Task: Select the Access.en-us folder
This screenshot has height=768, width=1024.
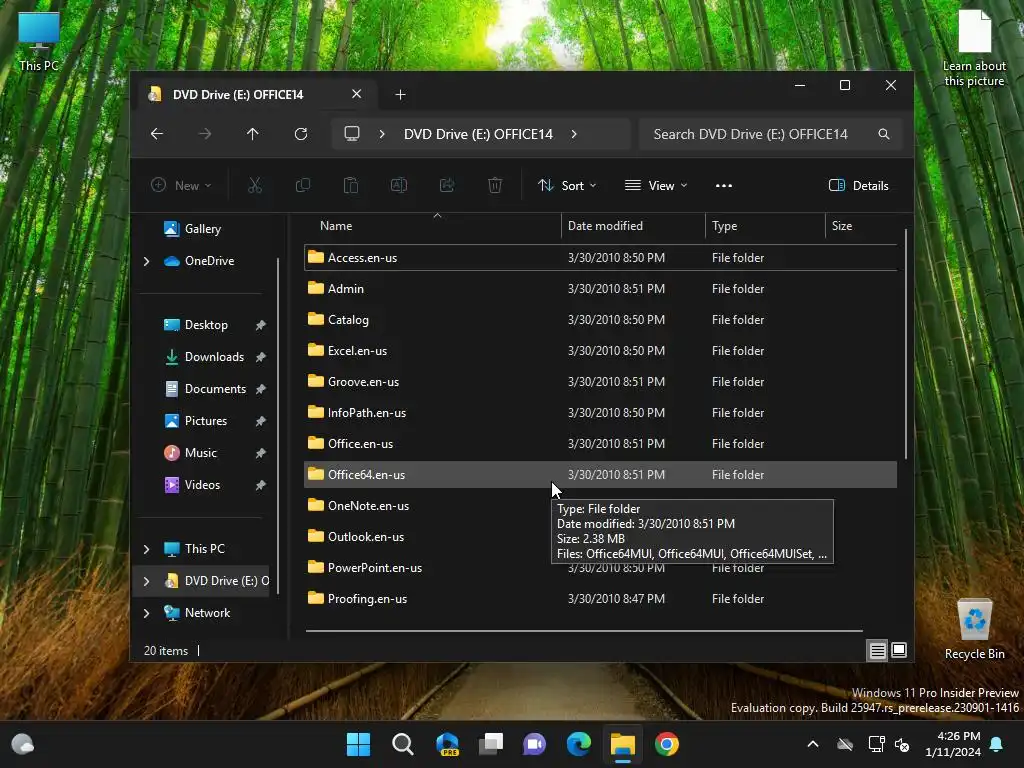Action: (600, 257)
